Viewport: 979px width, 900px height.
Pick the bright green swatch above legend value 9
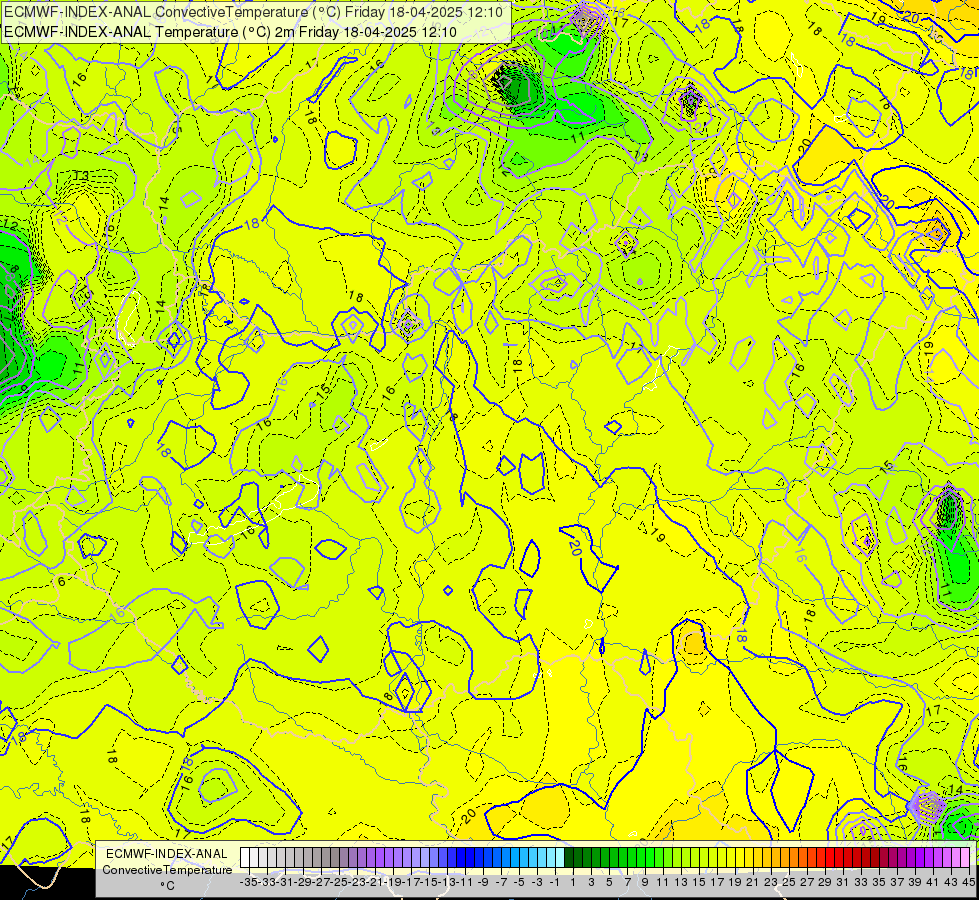tap(641, 858)
